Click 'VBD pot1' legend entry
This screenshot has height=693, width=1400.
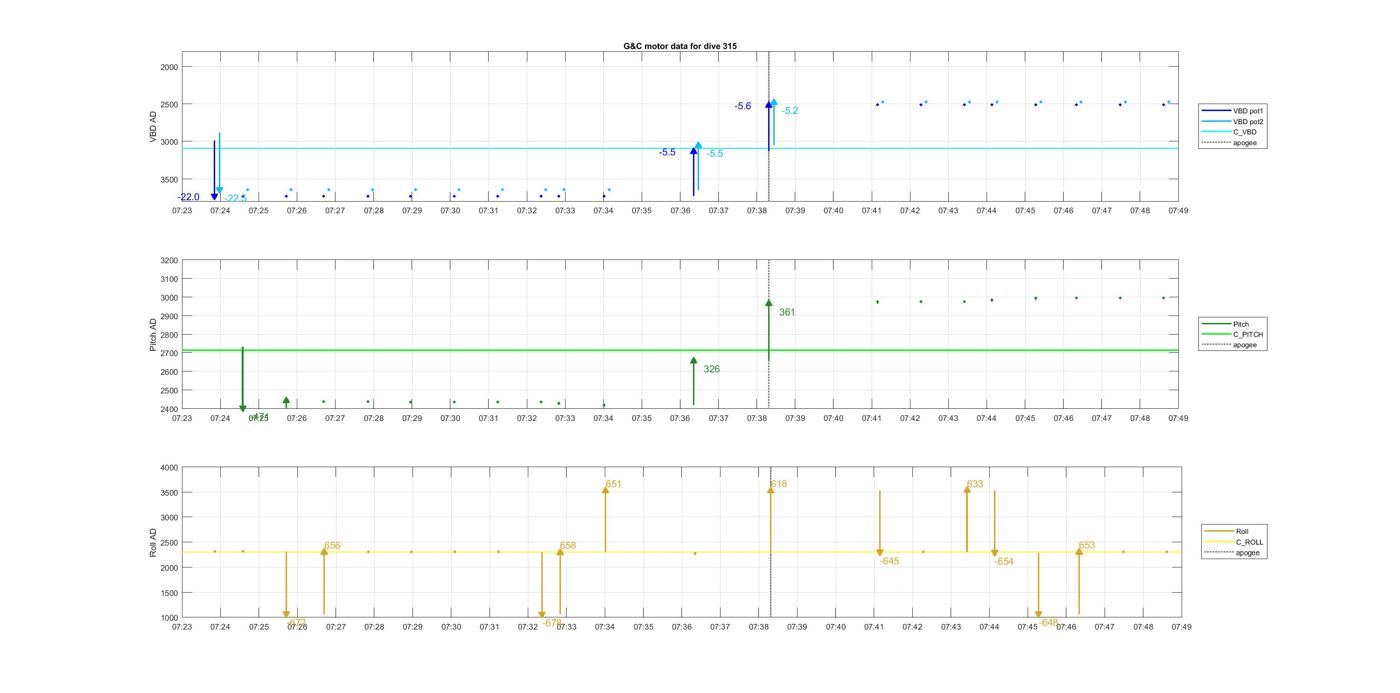[1232, 111]
